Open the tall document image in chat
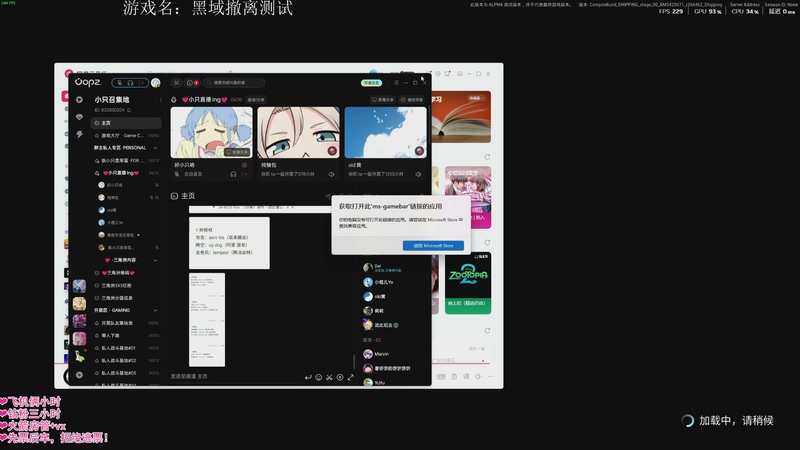800x450 pixels. [207, 320]
